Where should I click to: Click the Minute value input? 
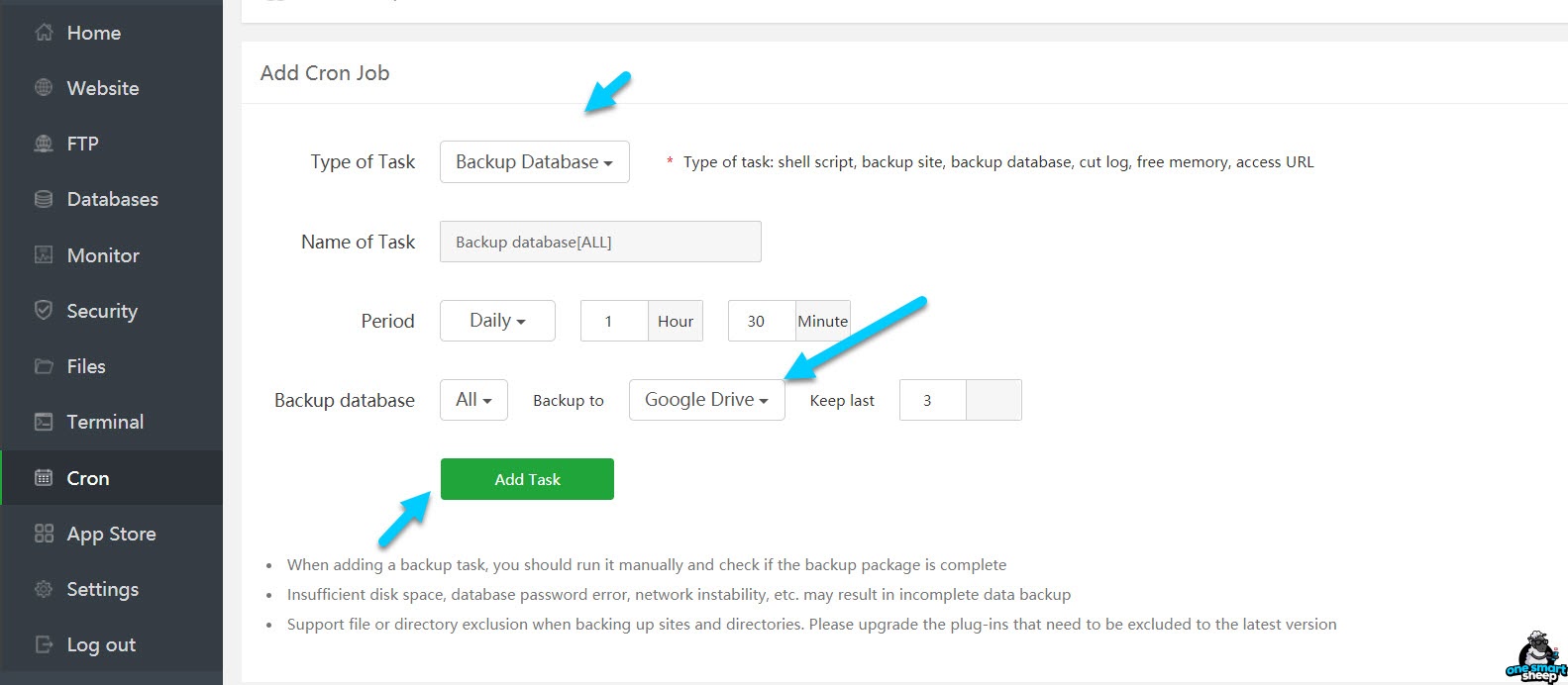(x=762, y=321)
